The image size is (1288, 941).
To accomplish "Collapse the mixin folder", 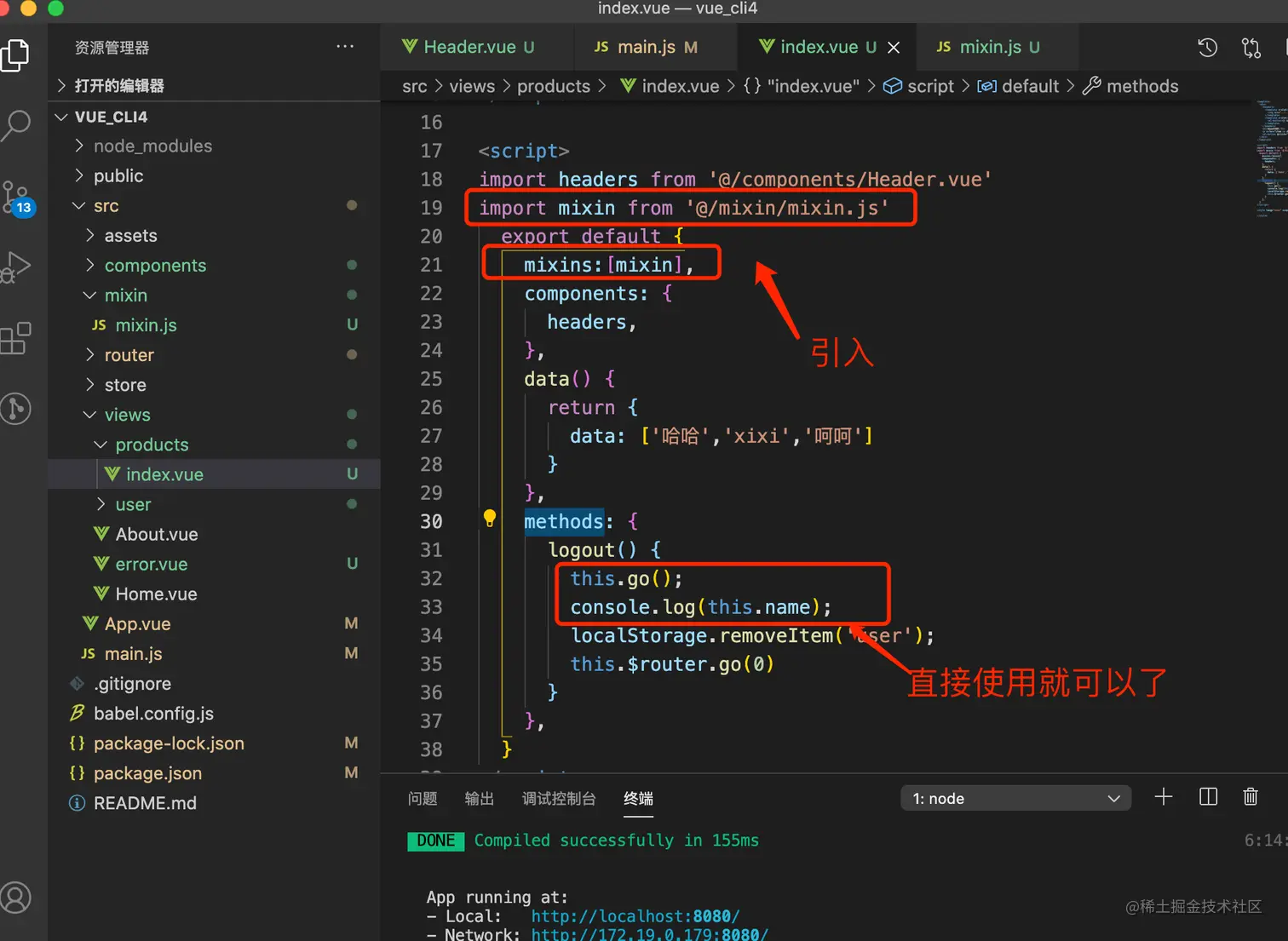I will [x=214, y=295].
